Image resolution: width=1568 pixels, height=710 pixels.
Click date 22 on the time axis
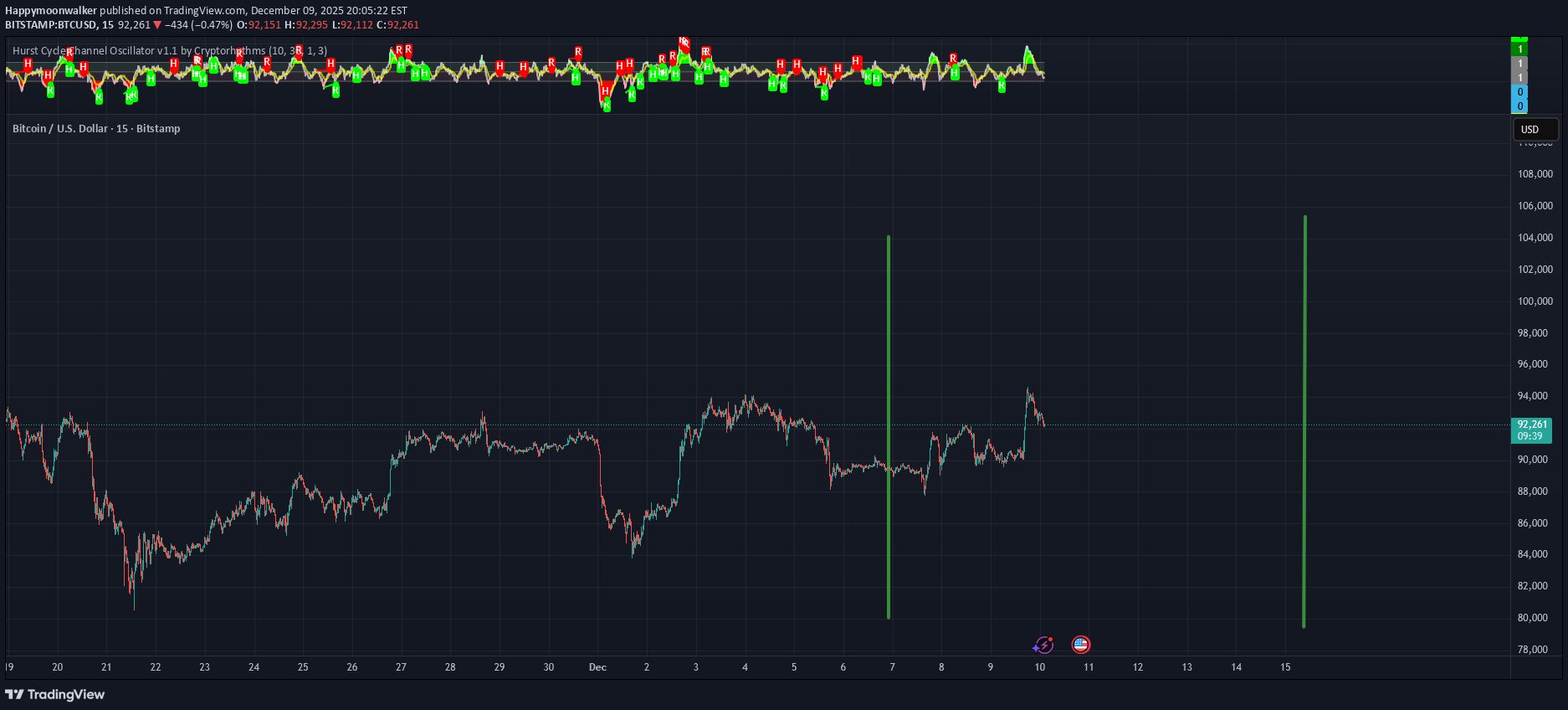(x=156, y=667)
